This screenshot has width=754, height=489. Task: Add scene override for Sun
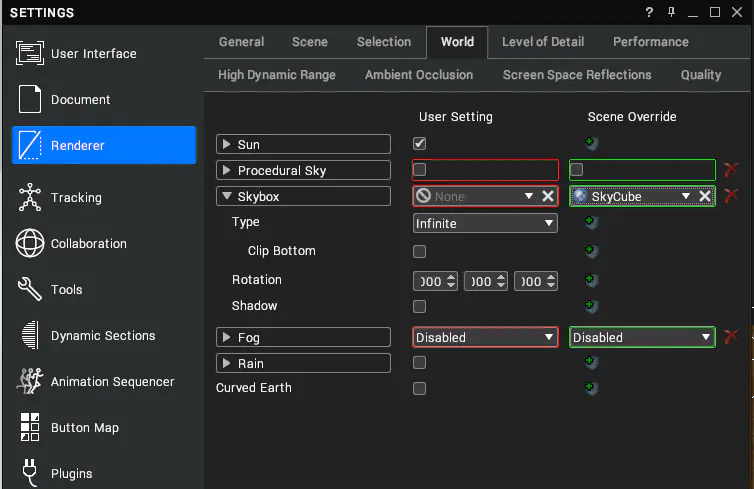591,143
